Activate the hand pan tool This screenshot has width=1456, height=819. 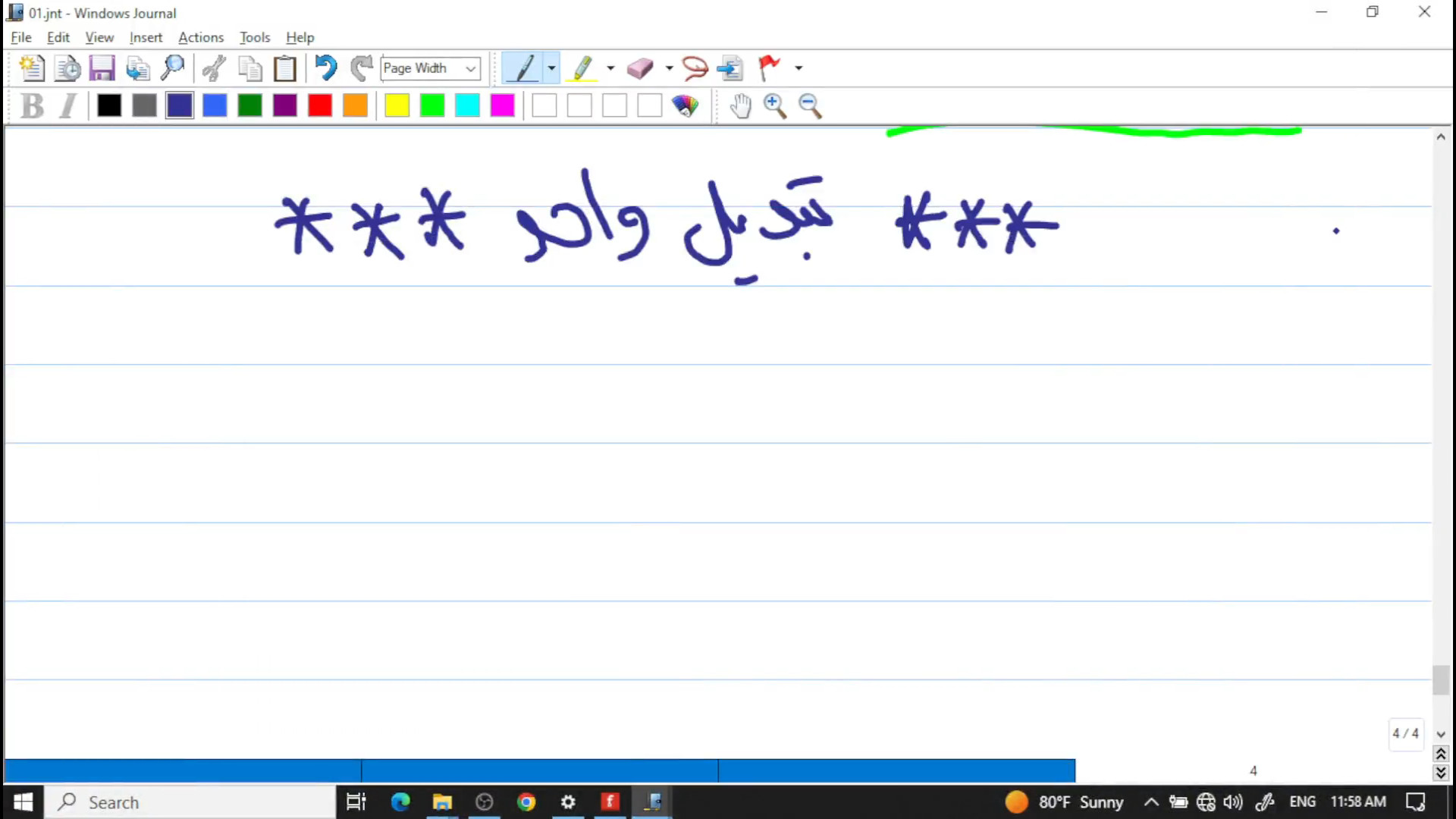tap(740, 105)
